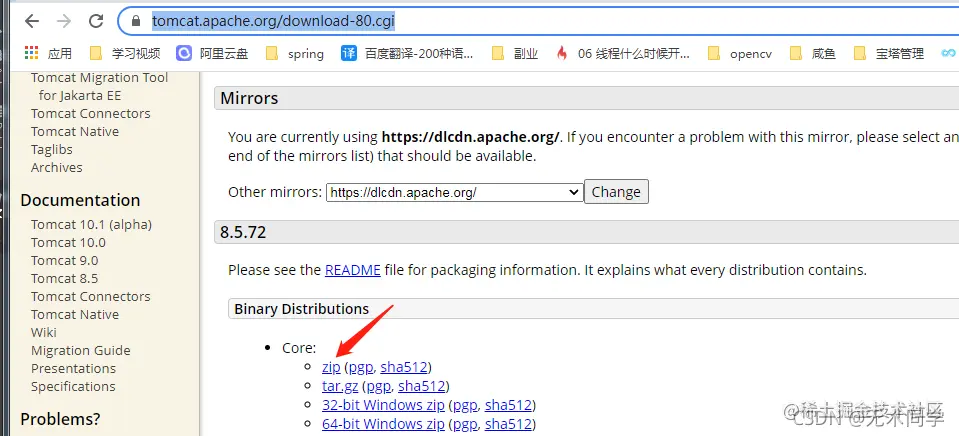Viewport: 959px width, 436px height.
Task: Open Tomcat Connectors under Documentation
Action: [91, 297]
